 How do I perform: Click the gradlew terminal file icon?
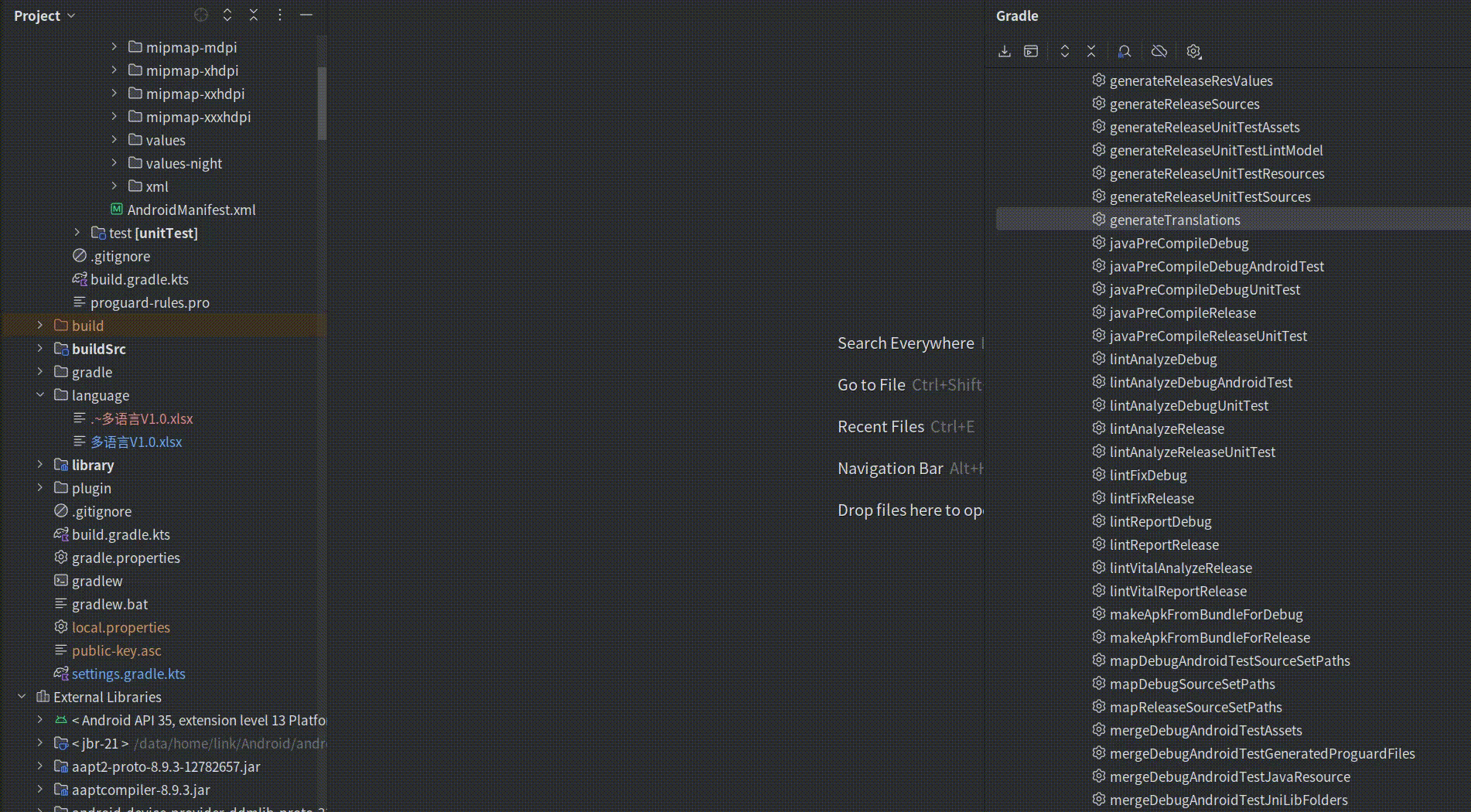(61, 581)
